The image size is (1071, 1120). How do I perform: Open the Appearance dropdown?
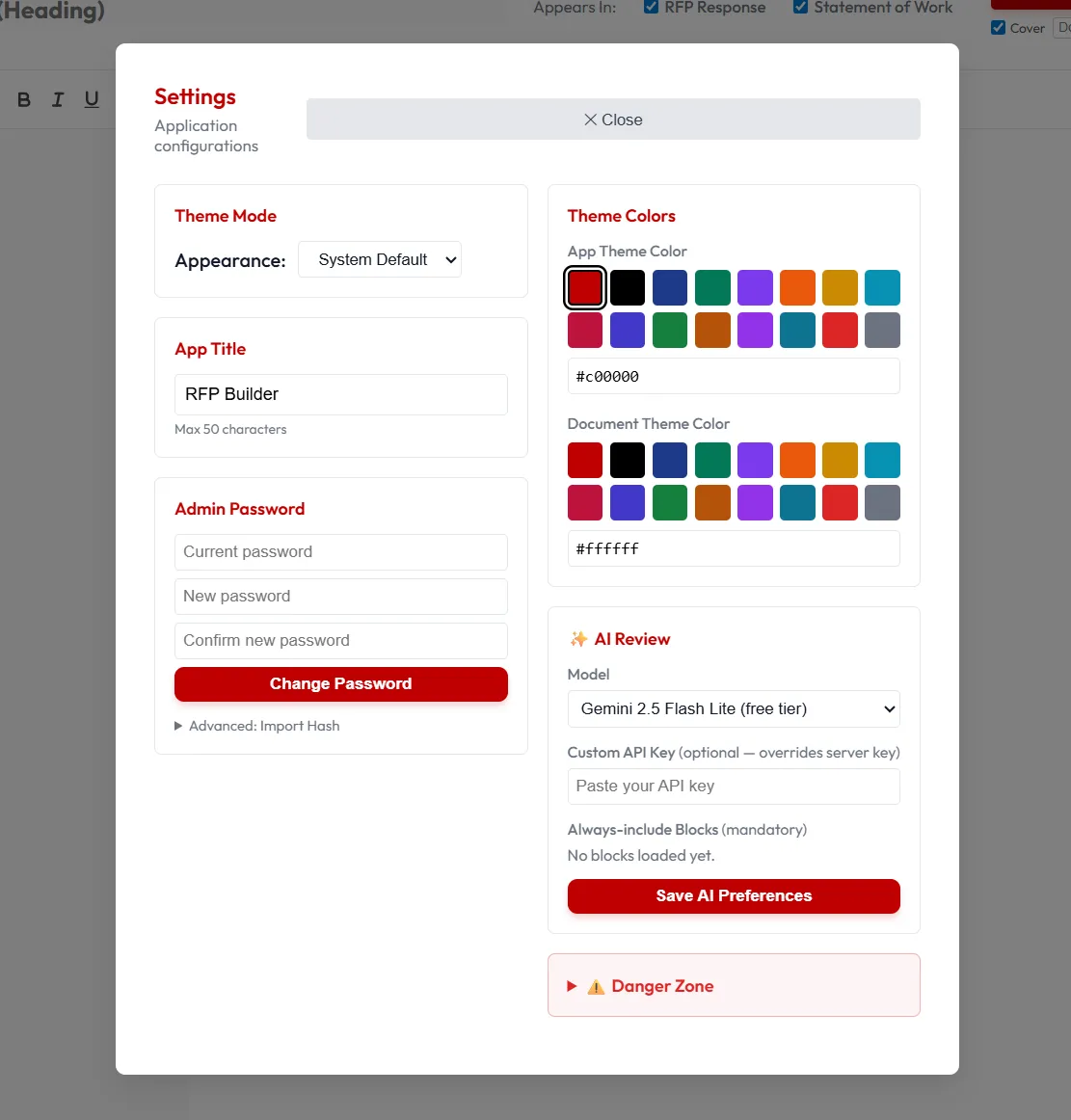pos(379,259)
